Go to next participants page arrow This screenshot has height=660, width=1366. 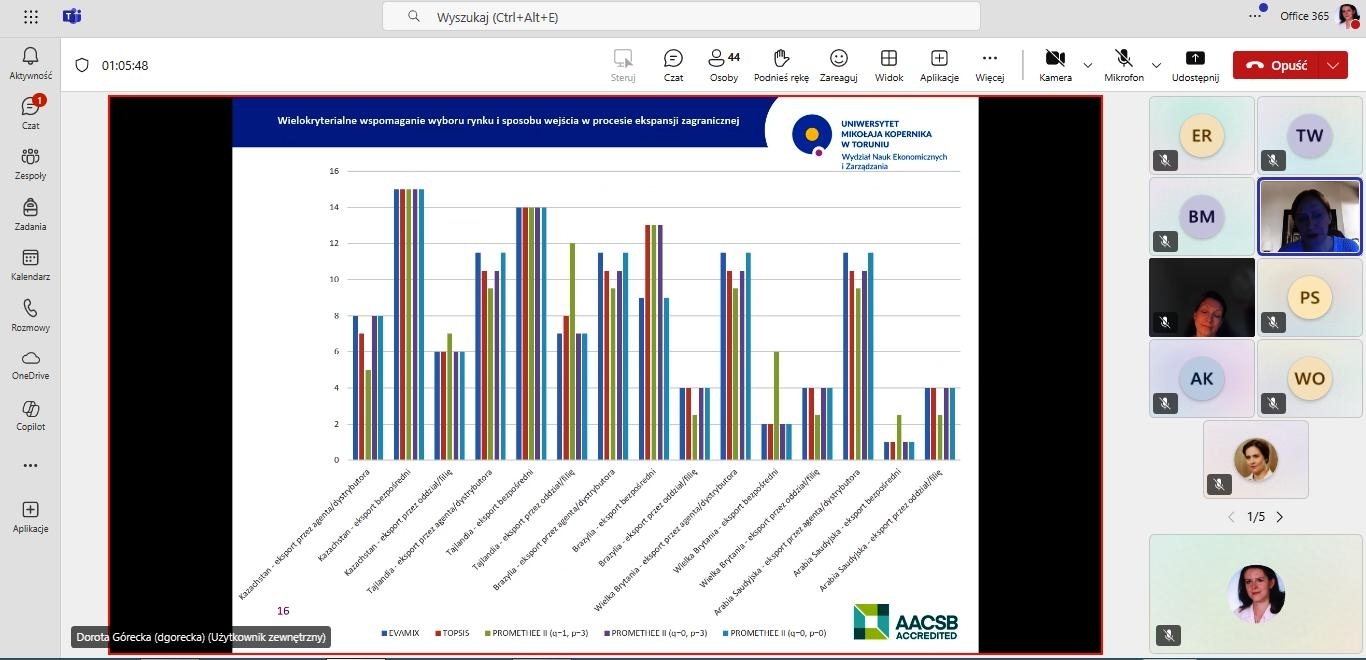(x=1279, y=517)
